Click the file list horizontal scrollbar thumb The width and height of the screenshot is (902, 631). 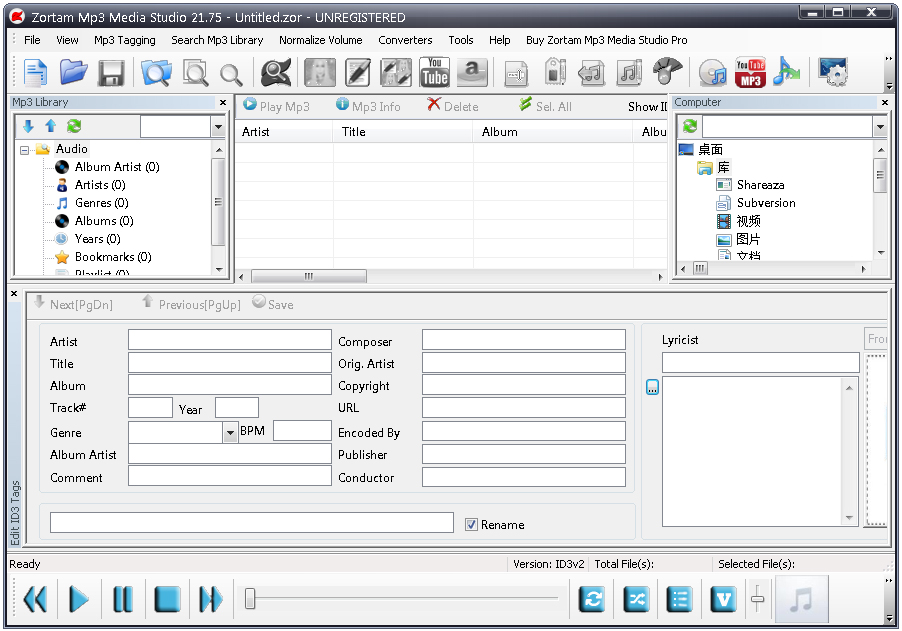[x=309, y=277]
